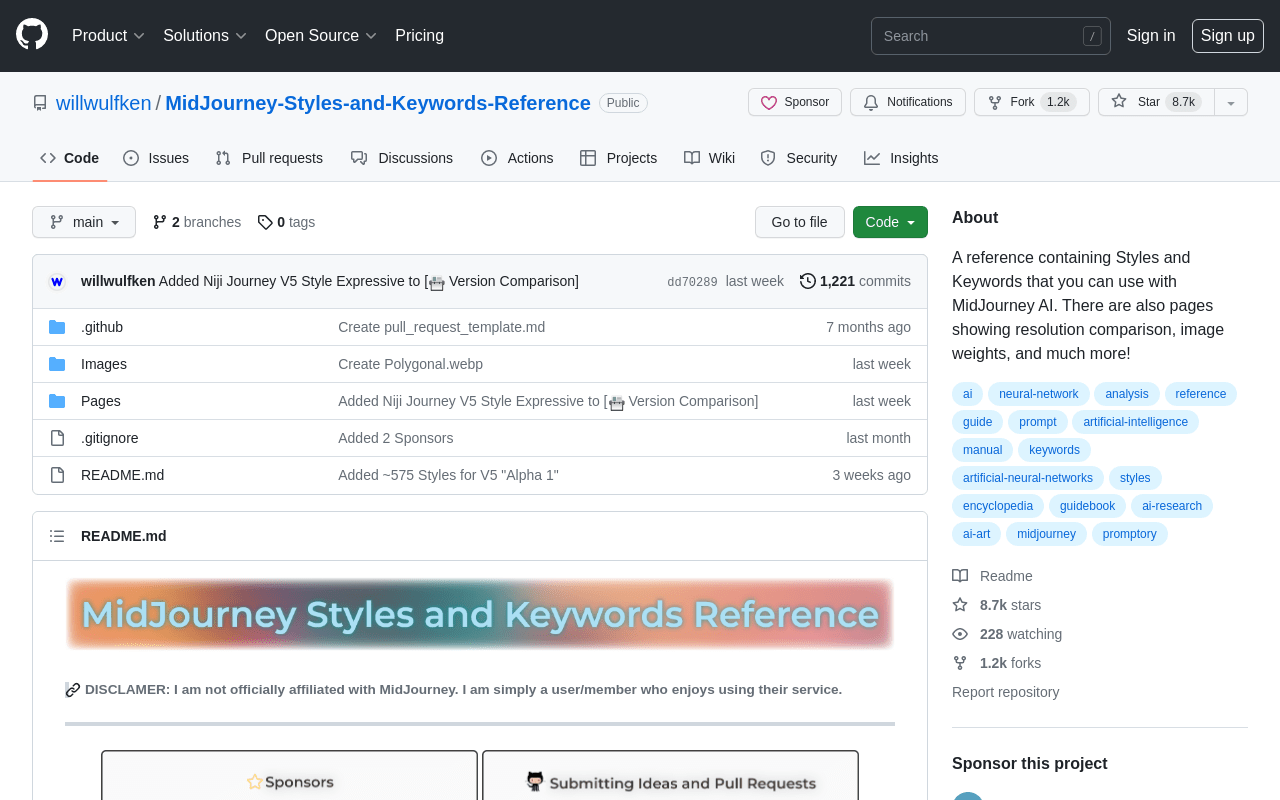1280x800 pixels.
Task: Click the Go to file button
Action: click(799, 222)
